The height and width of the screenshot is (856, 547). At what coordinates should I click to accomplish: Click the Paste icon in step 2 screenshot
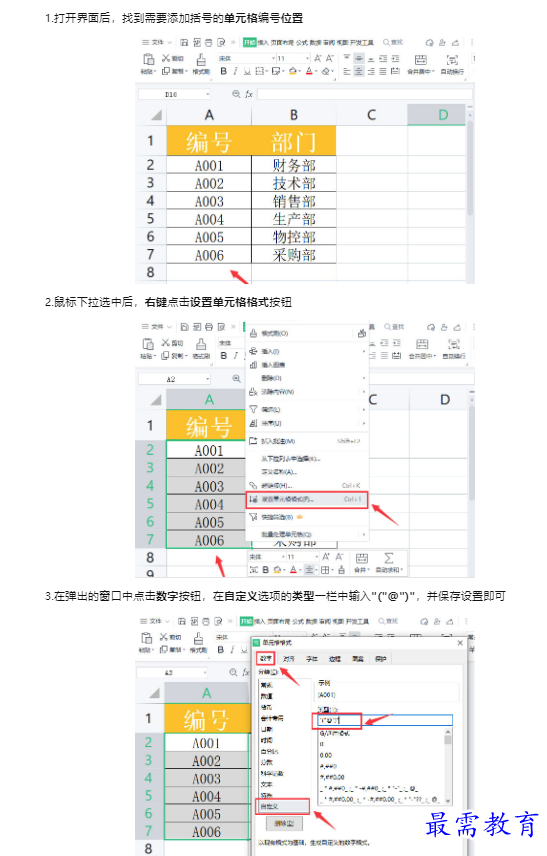[148, 344]
